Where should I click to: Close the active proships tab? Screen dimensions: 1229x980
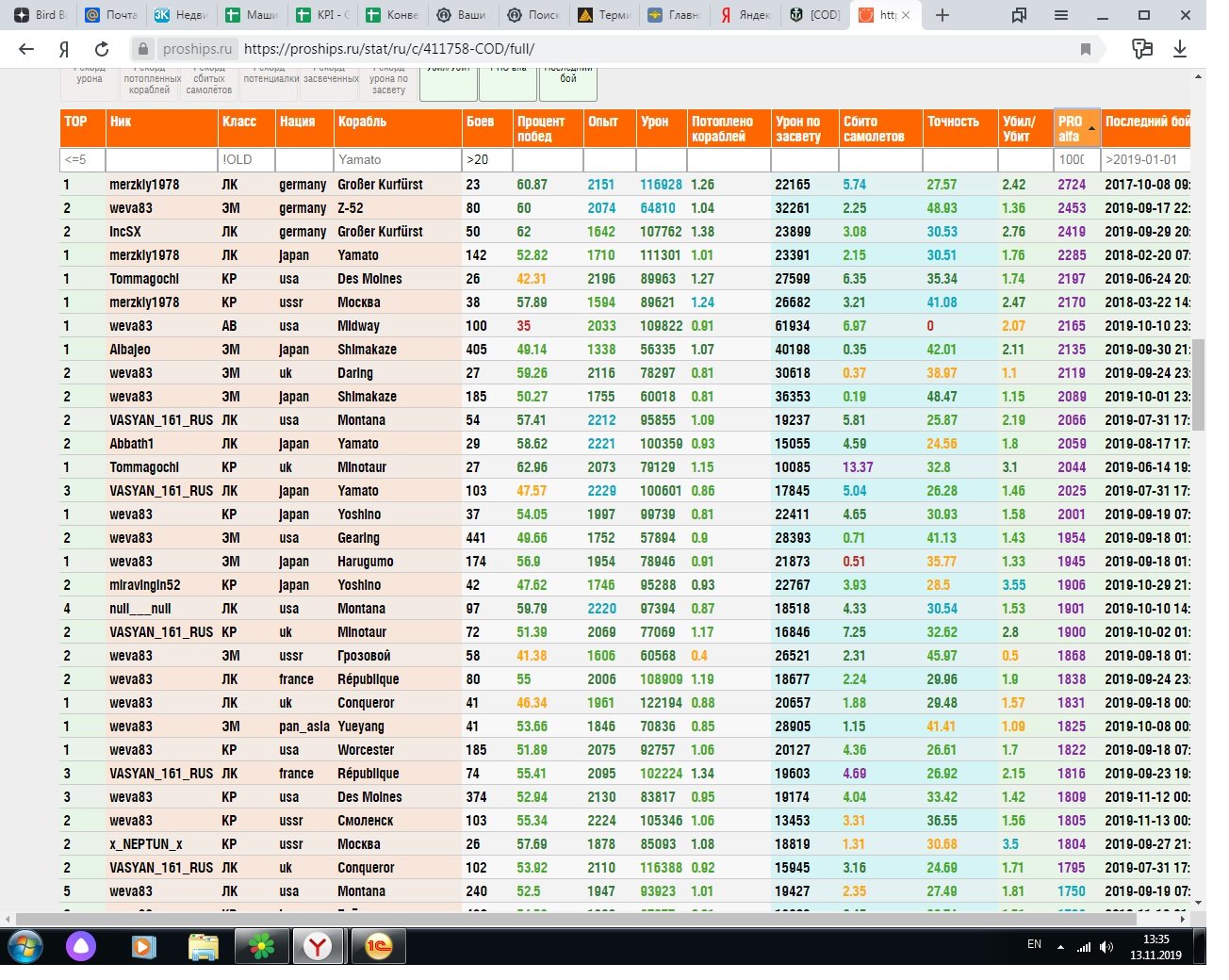(x=906, y=15)
